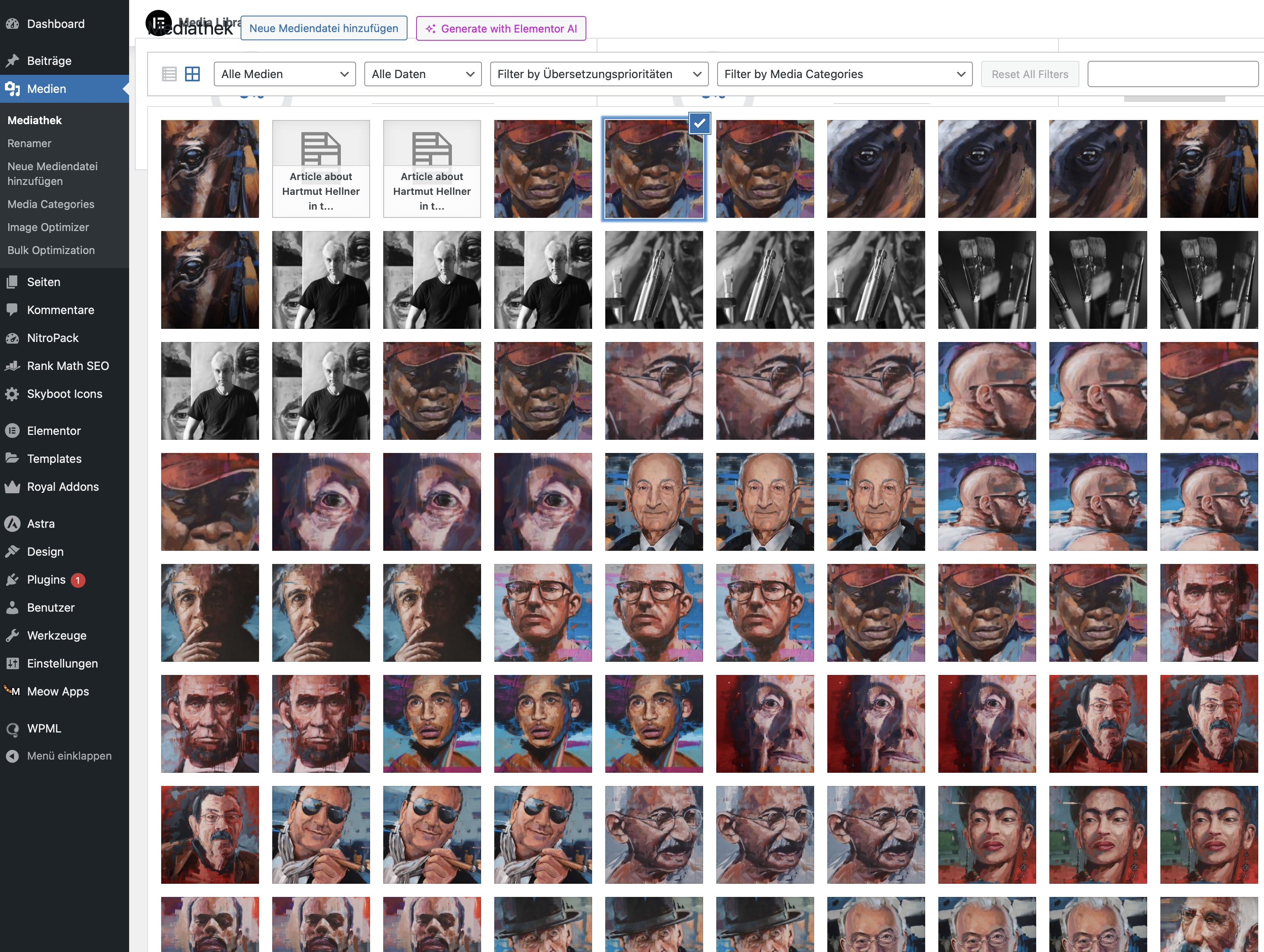The width and height of the screenshot is (1264, 952).
Task: Switch to list view icon
Action: coord(169,74)
